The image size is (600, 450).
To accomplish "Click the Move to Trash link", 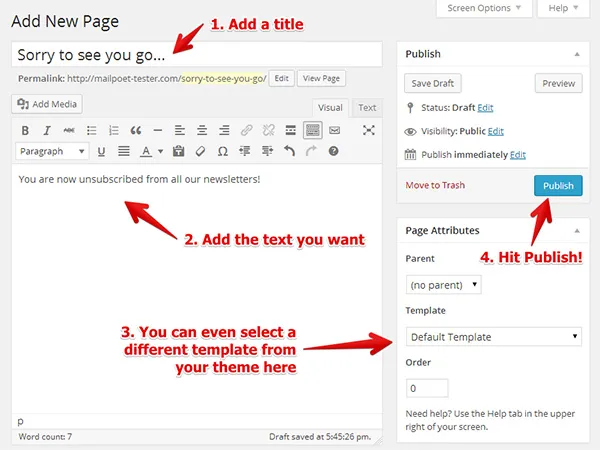I will [x=435, y=185].
